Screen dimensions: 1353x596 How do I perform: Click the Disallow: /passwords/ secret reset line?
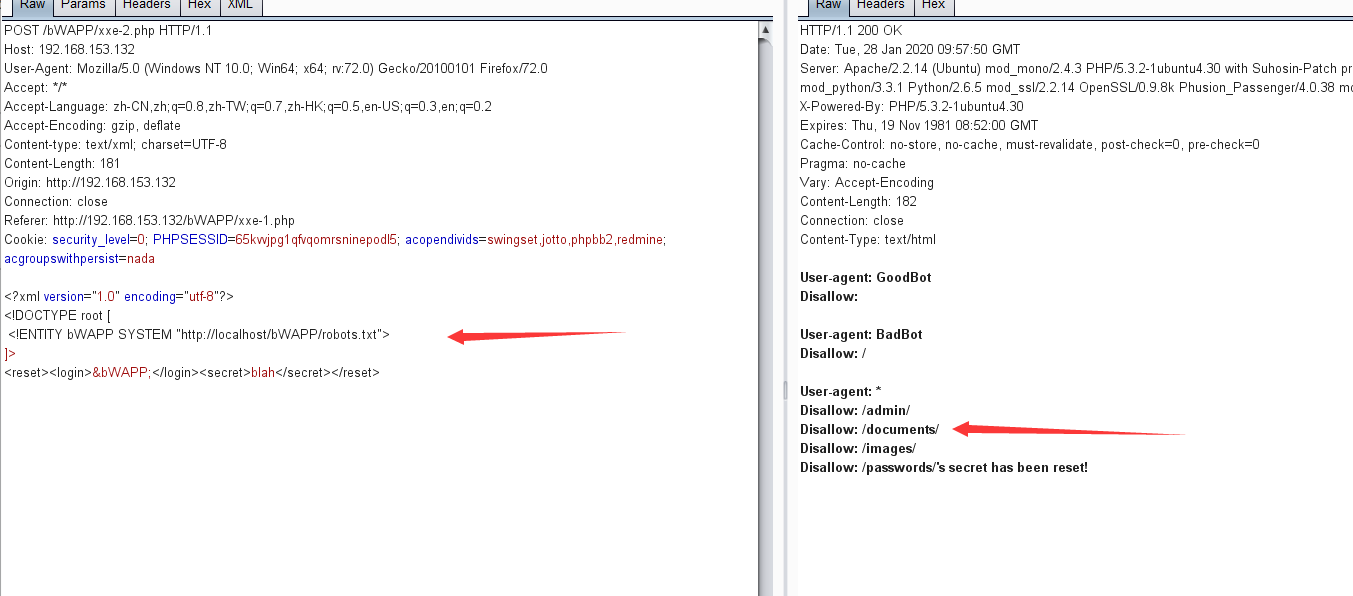[x=944, y=468]
